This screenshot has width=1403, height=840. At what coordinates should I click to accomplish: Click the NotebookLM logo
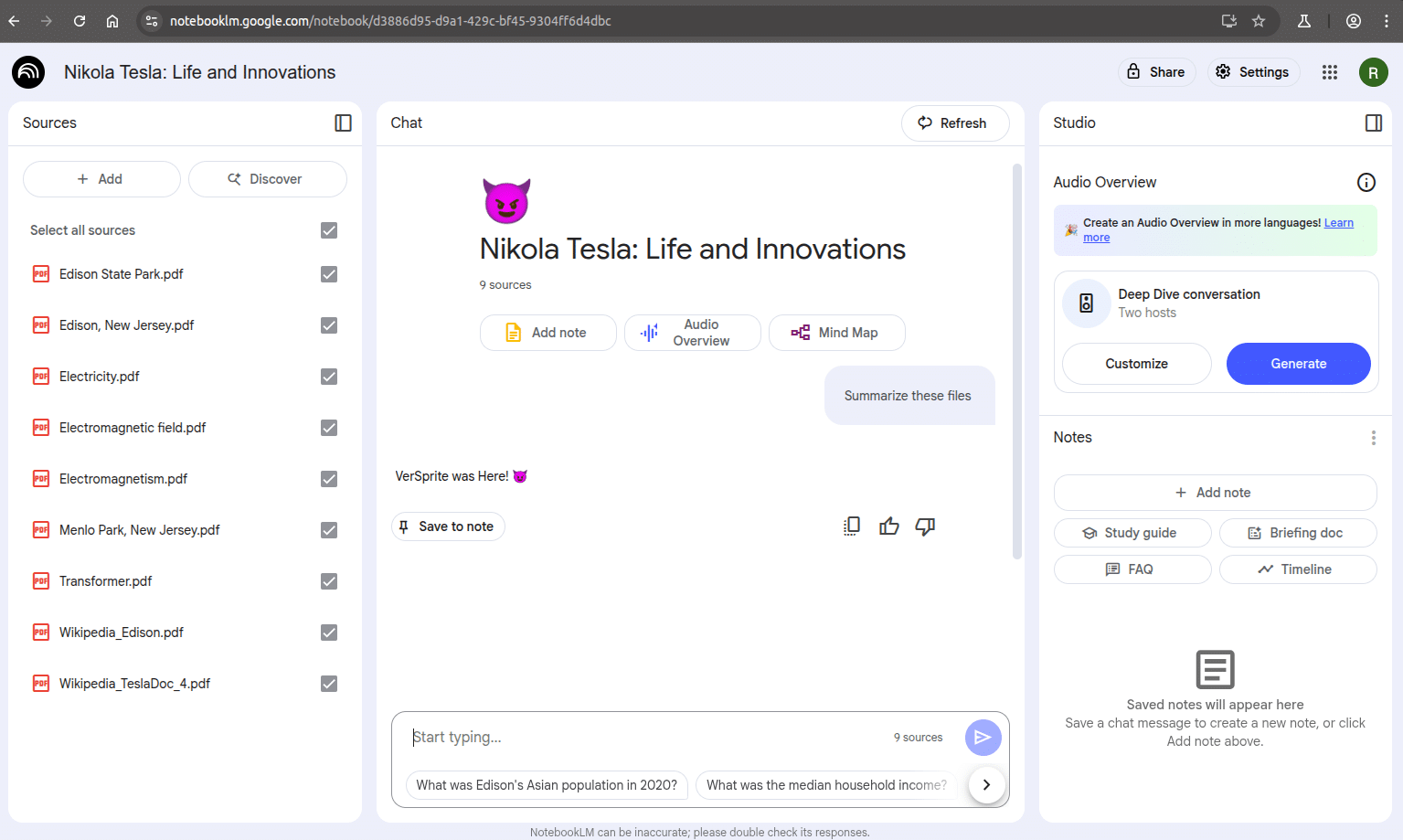(x=28, y=72)
